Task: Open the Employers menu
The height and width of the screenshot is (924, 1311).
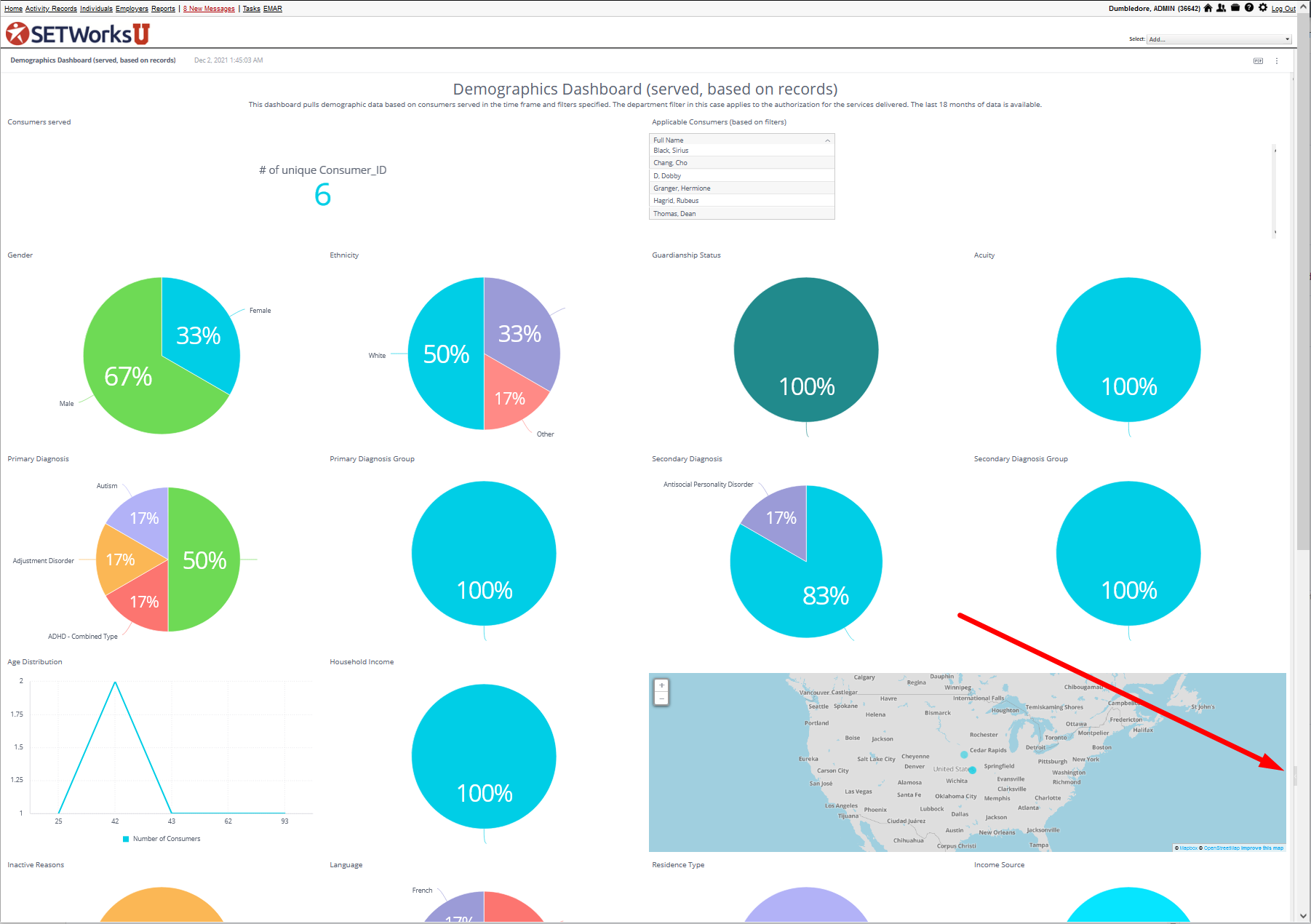Action: pyautogui.click(x=132, y=9)
